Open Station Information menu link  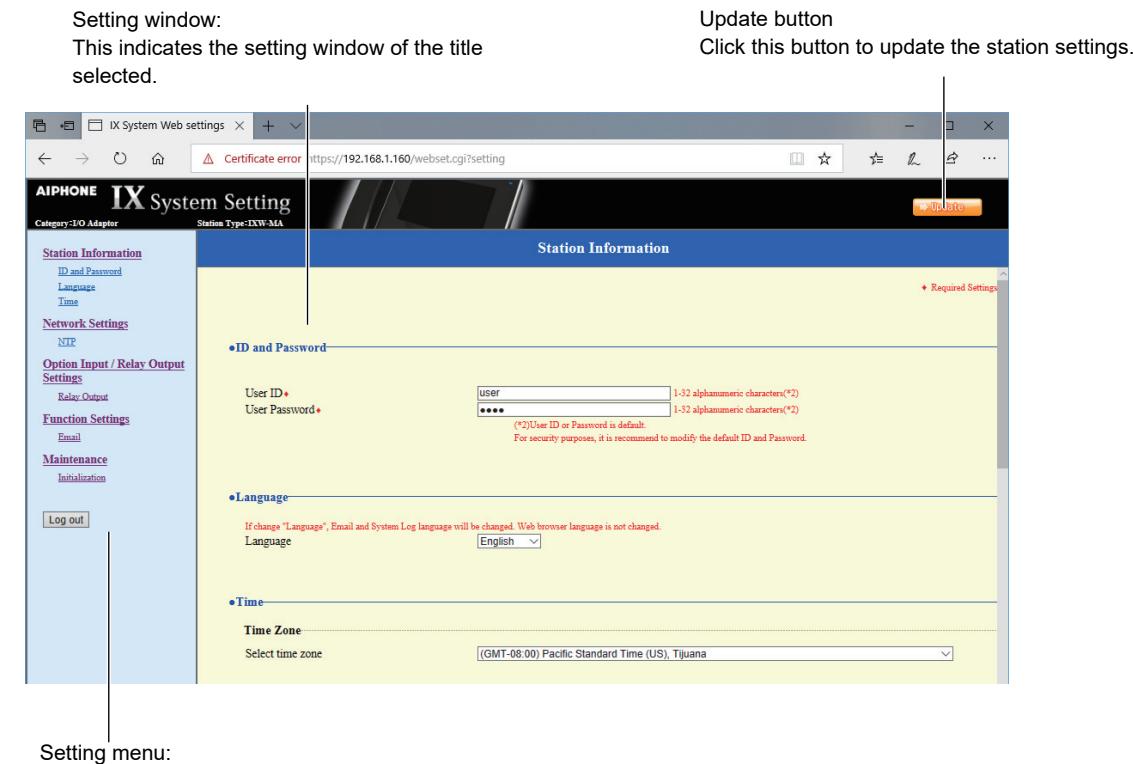click(x=92, y=253)
